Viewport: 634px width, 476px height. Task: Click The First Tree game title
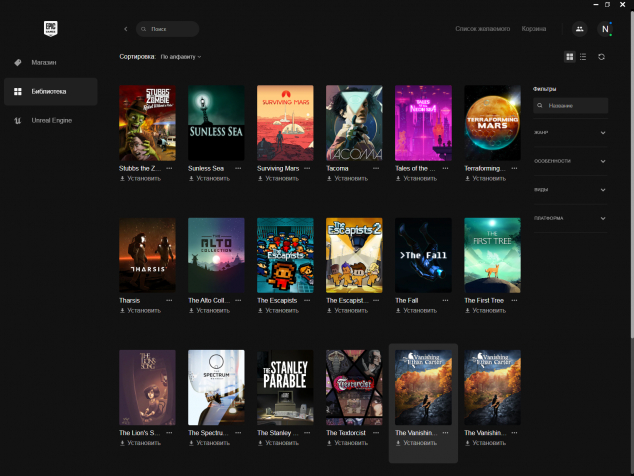[x=484, y=300]
